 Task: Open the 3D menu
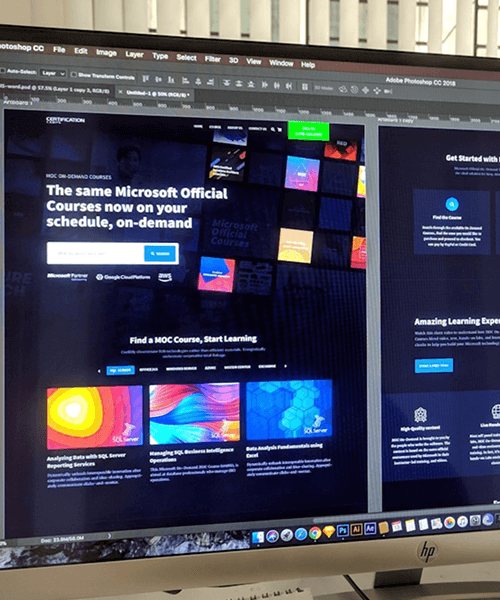(x=233, y=60)
